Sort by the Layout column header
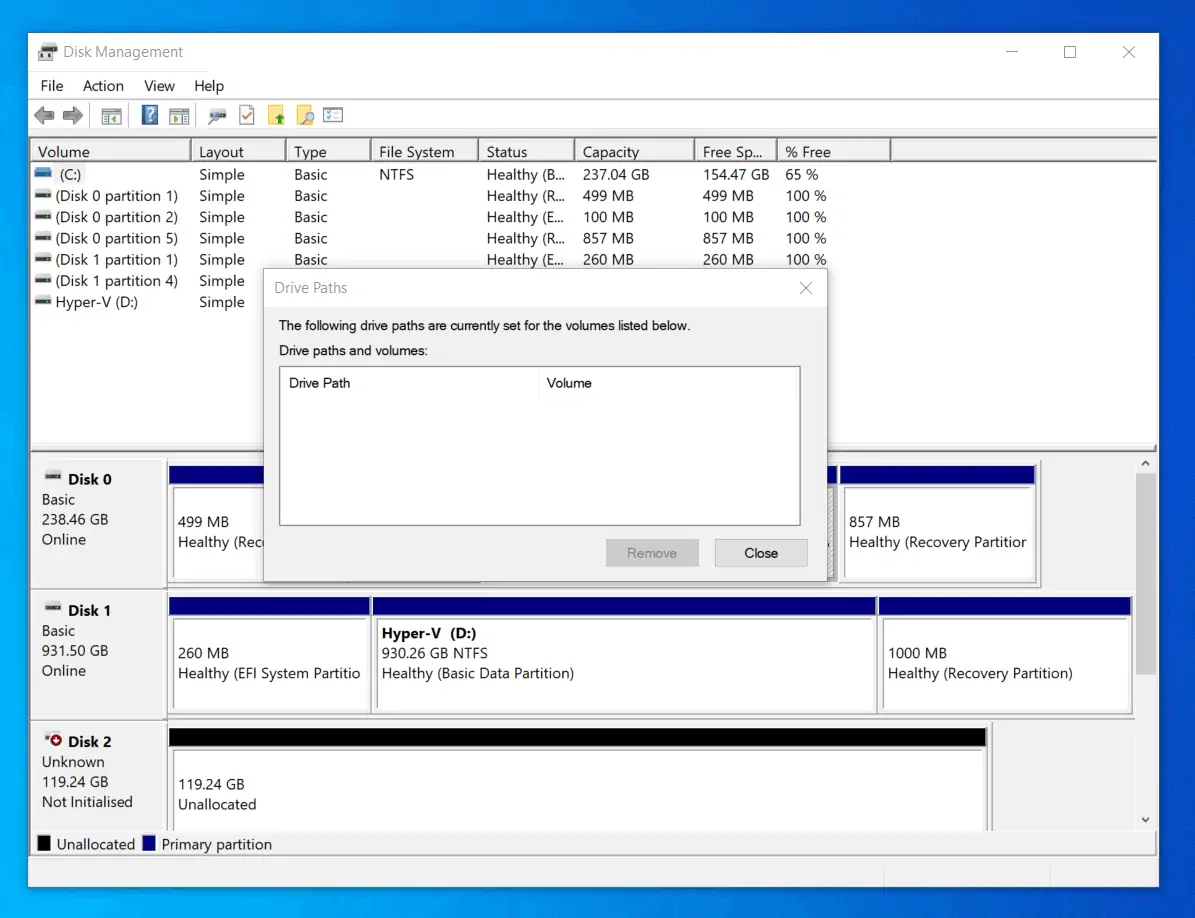Image resolution: width=1195 pixels, height=918 pixels. coord(238,152)
